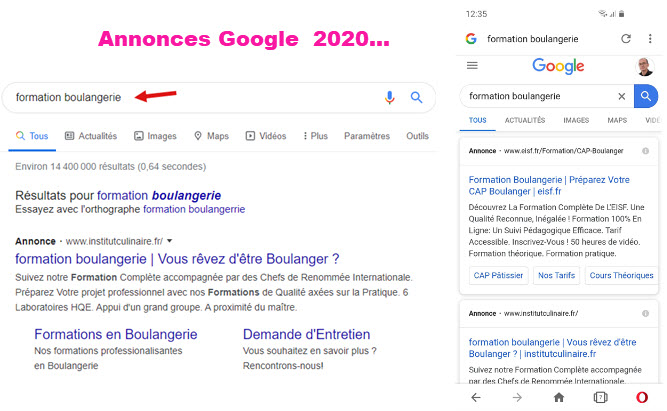Screen dimensions: 667x411
Task: Open the tabs counter icon
Action: (x=600, y=397)
